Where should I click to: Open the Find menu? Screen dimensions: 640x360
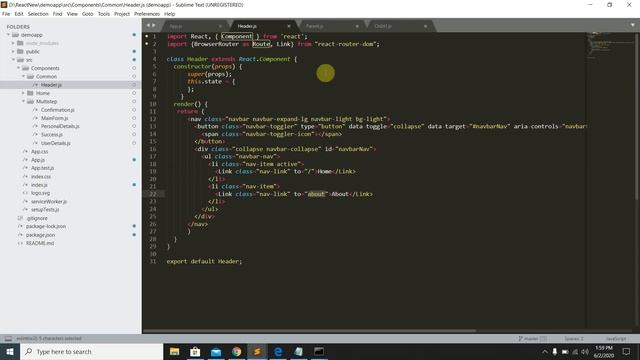click(x=57, y=14)
